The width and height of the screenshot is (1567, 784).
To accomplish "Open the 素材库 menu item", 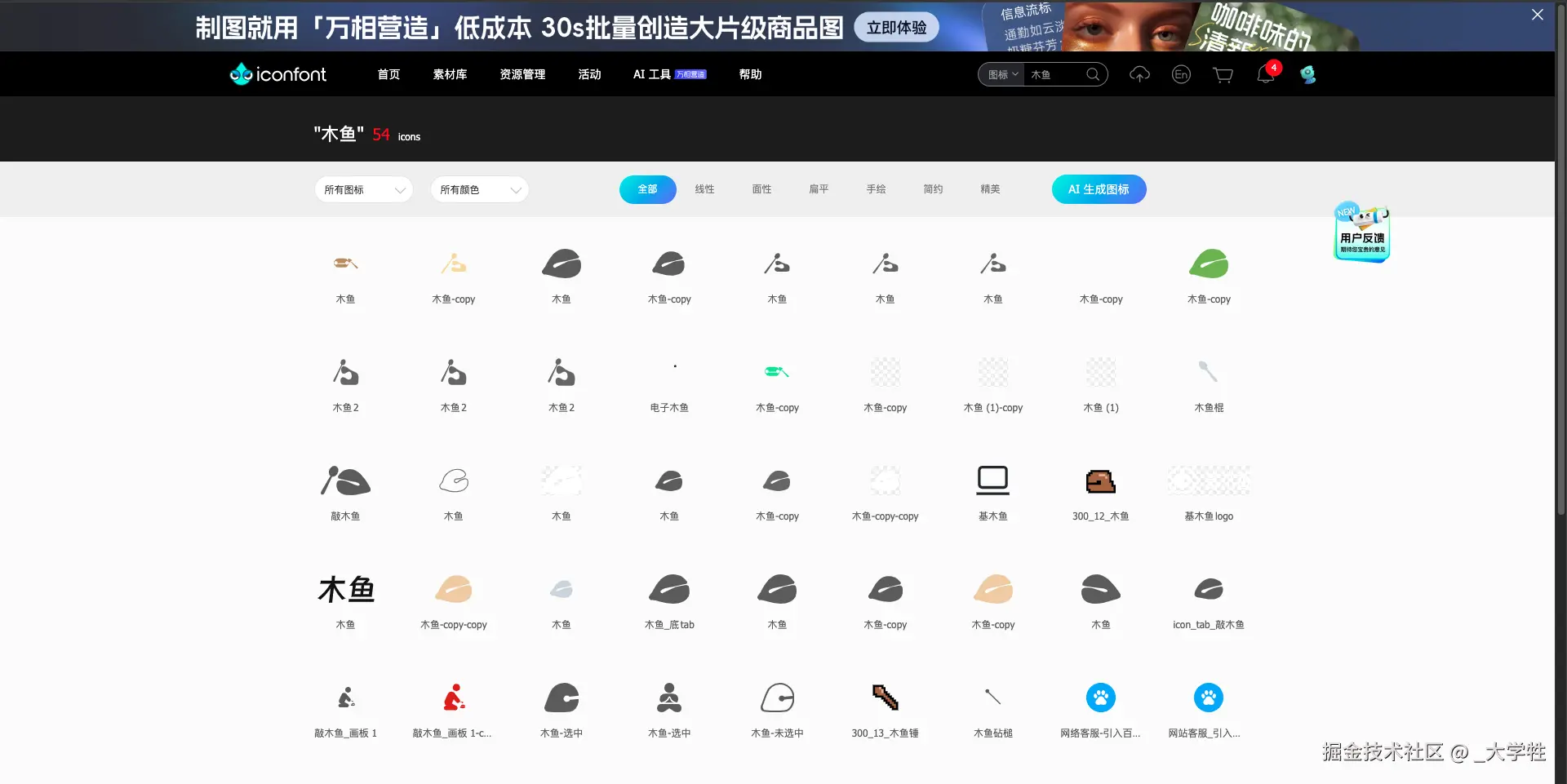I will [x=450, y=73].
